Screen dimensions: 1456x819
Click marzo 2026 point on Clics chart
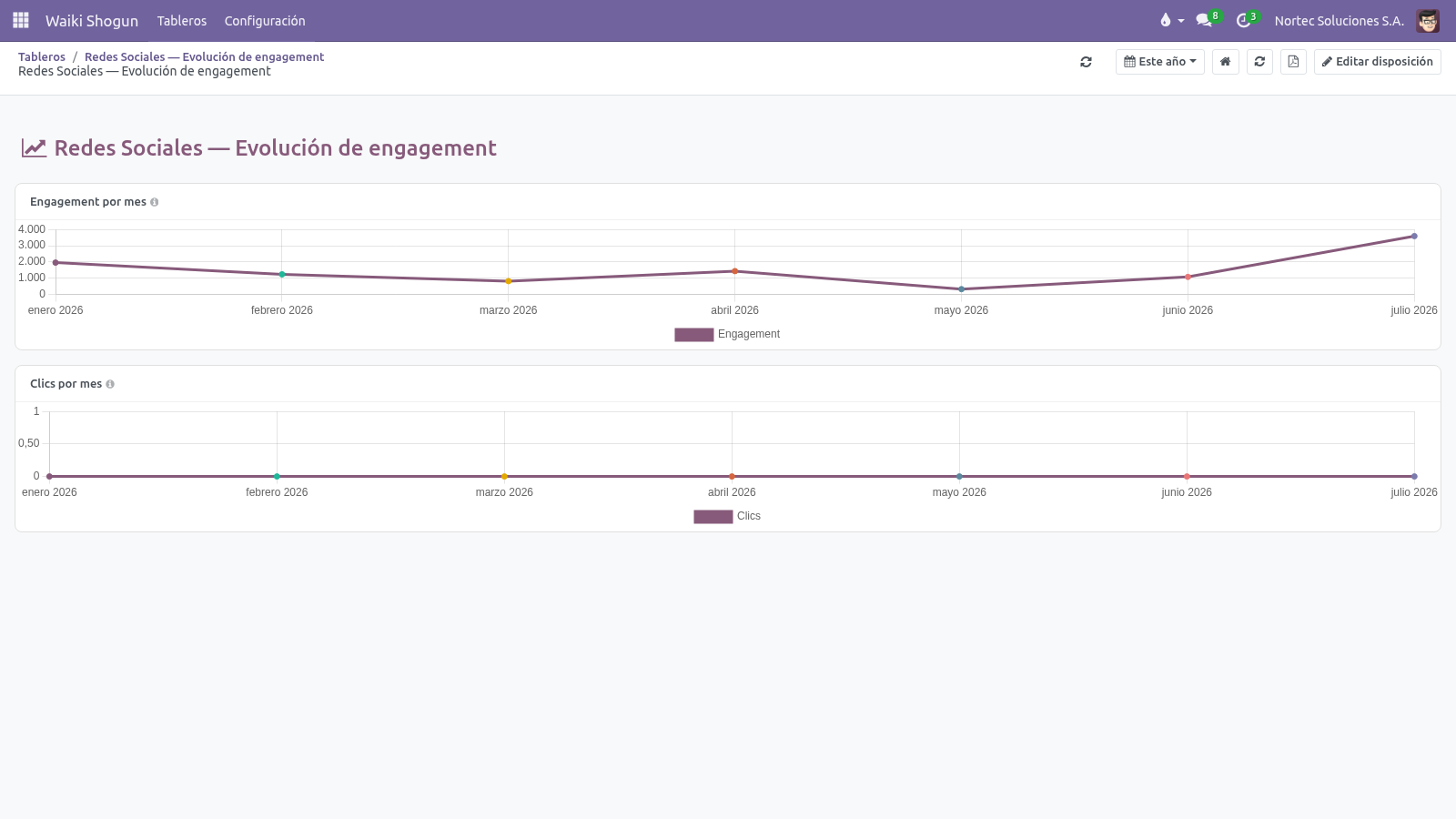[504, 476]
